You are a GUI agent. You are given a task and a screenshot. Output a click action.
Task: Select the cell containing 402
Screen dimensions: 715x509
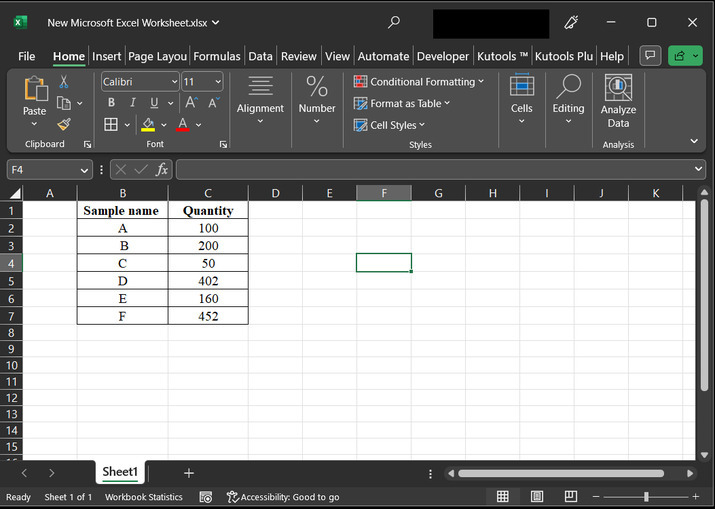[x=208, y=281]
